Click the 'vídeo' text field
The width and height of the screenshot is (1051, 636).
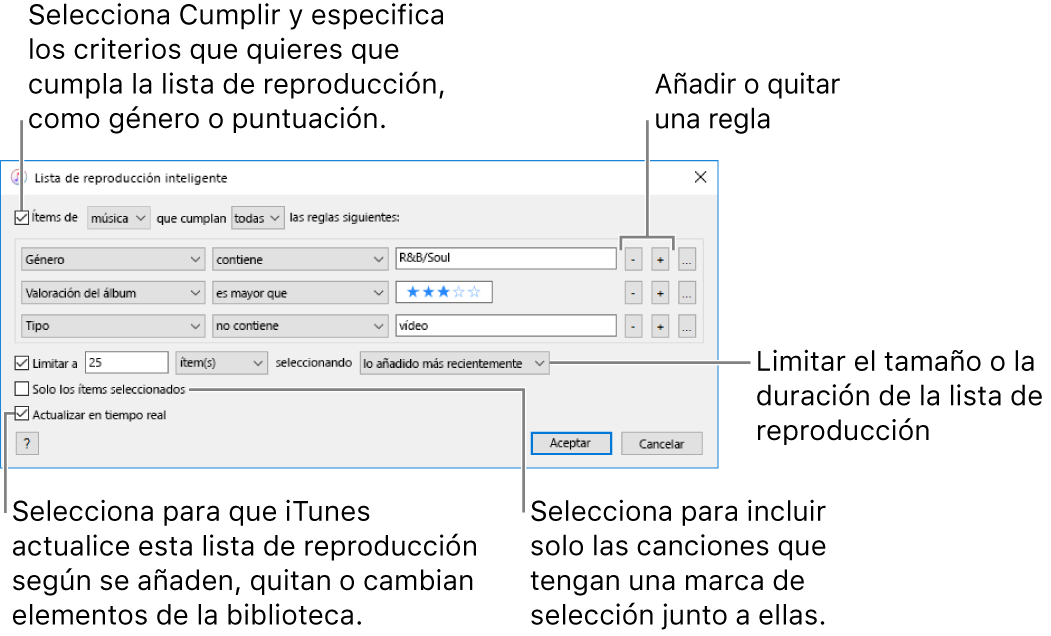click(505, 326)
